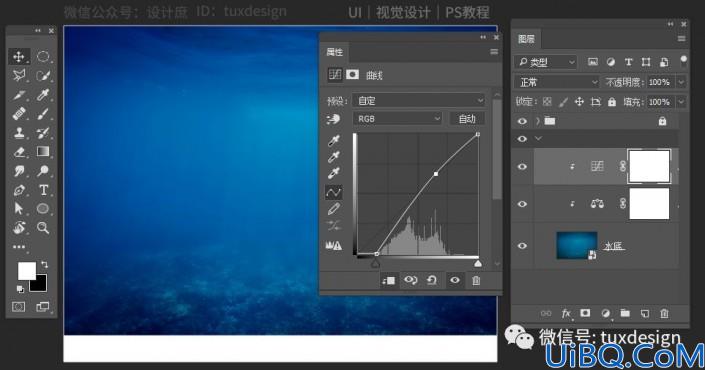Select the 属性 properties tab
Image resolution: width=705 pixels, height=370 pixels.
pyautogui.click(x=335, y=53)
